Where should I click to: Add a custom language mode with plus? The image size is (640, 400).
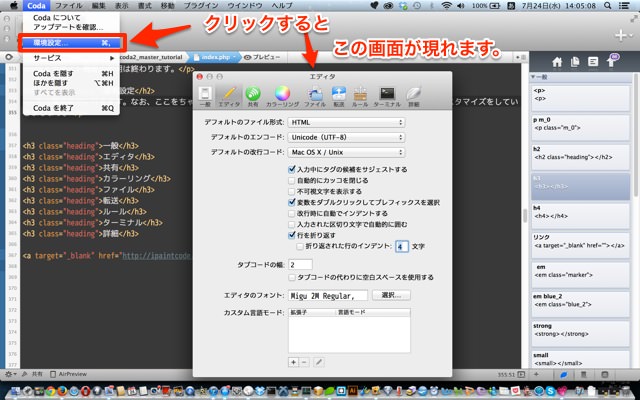(x=293, y=362)
